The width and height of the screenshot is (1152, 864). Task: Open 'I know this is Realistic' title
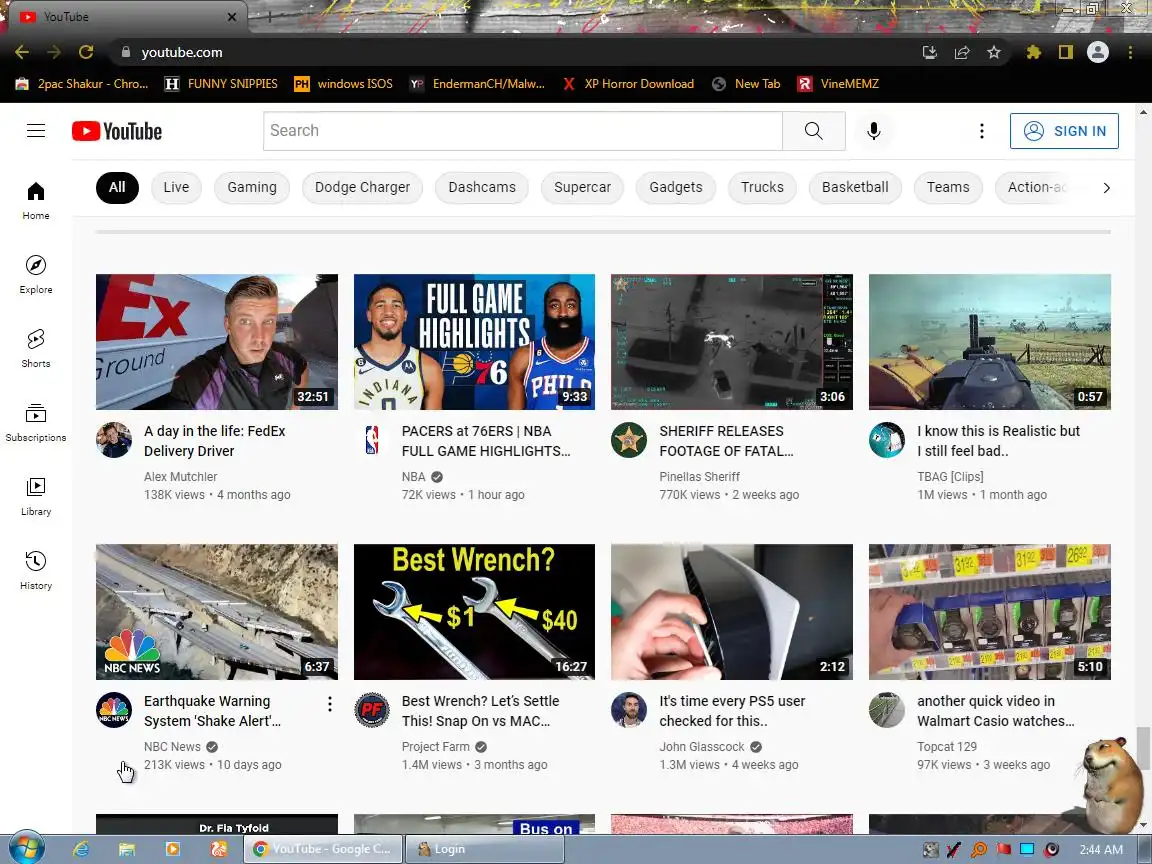point(998,441)
